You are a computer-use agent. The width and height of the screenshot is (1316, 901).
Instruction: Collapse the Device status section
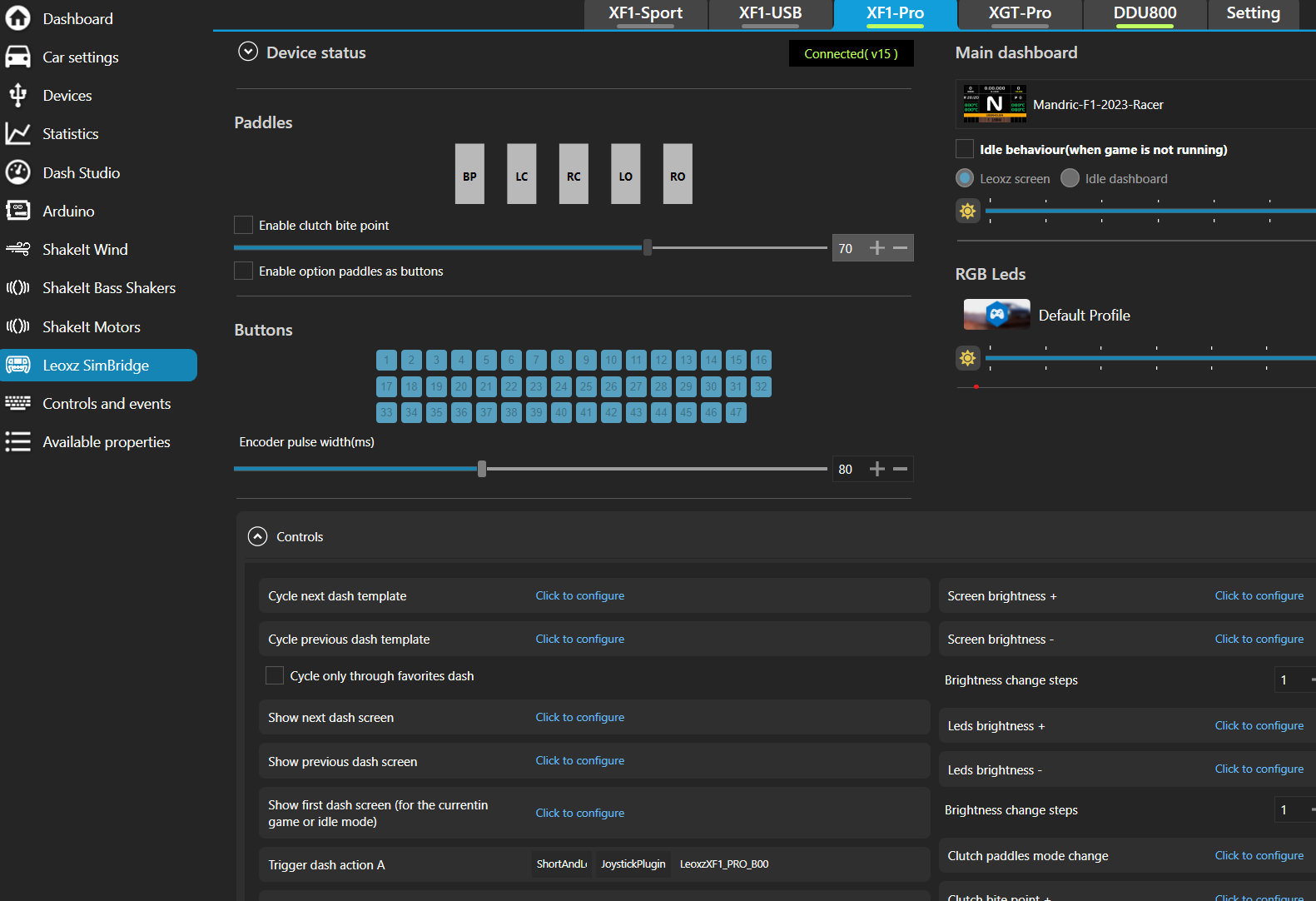tap(248, 52)
